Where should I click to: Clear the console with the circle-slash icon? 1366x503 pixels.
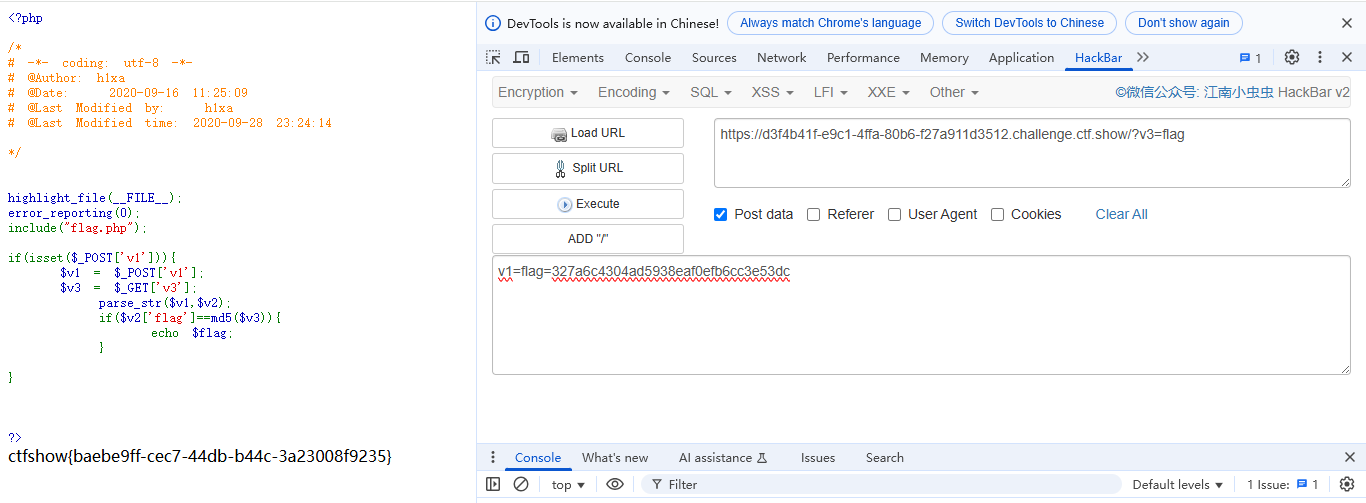click(x=521, y=484)
